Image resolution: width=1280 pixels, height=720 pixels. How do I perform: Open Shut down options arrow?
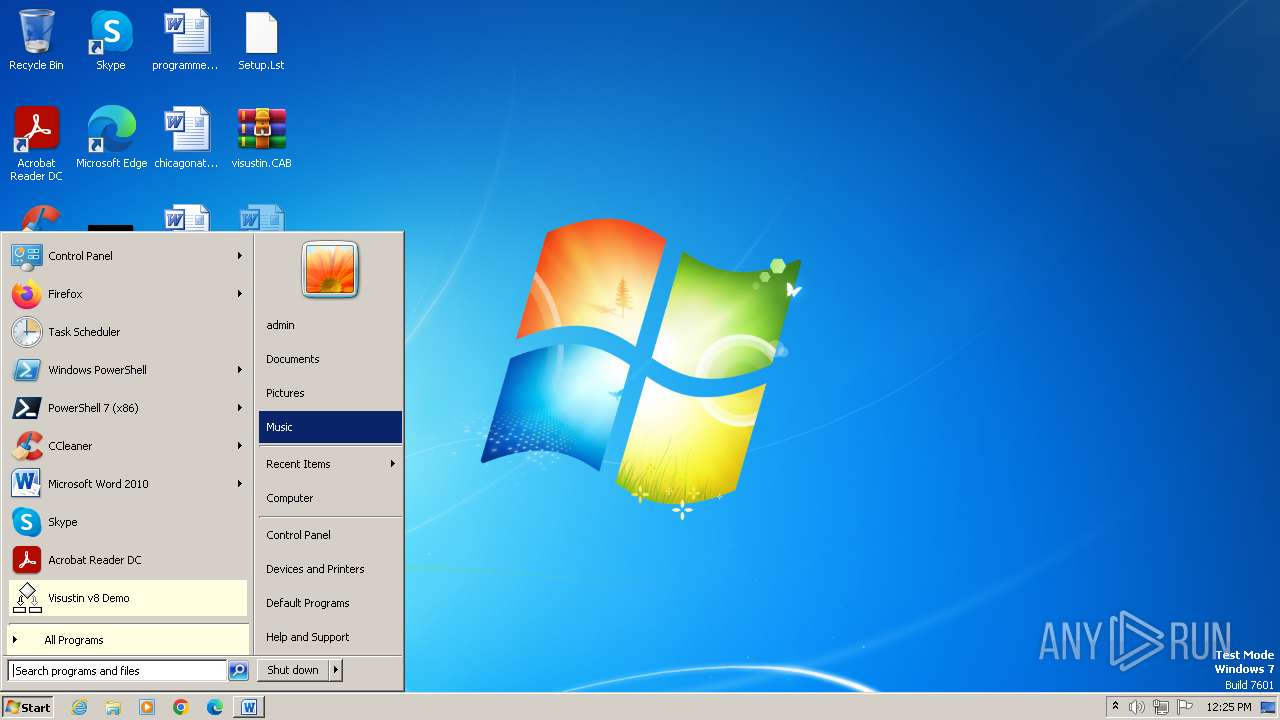tap(336, 670)
